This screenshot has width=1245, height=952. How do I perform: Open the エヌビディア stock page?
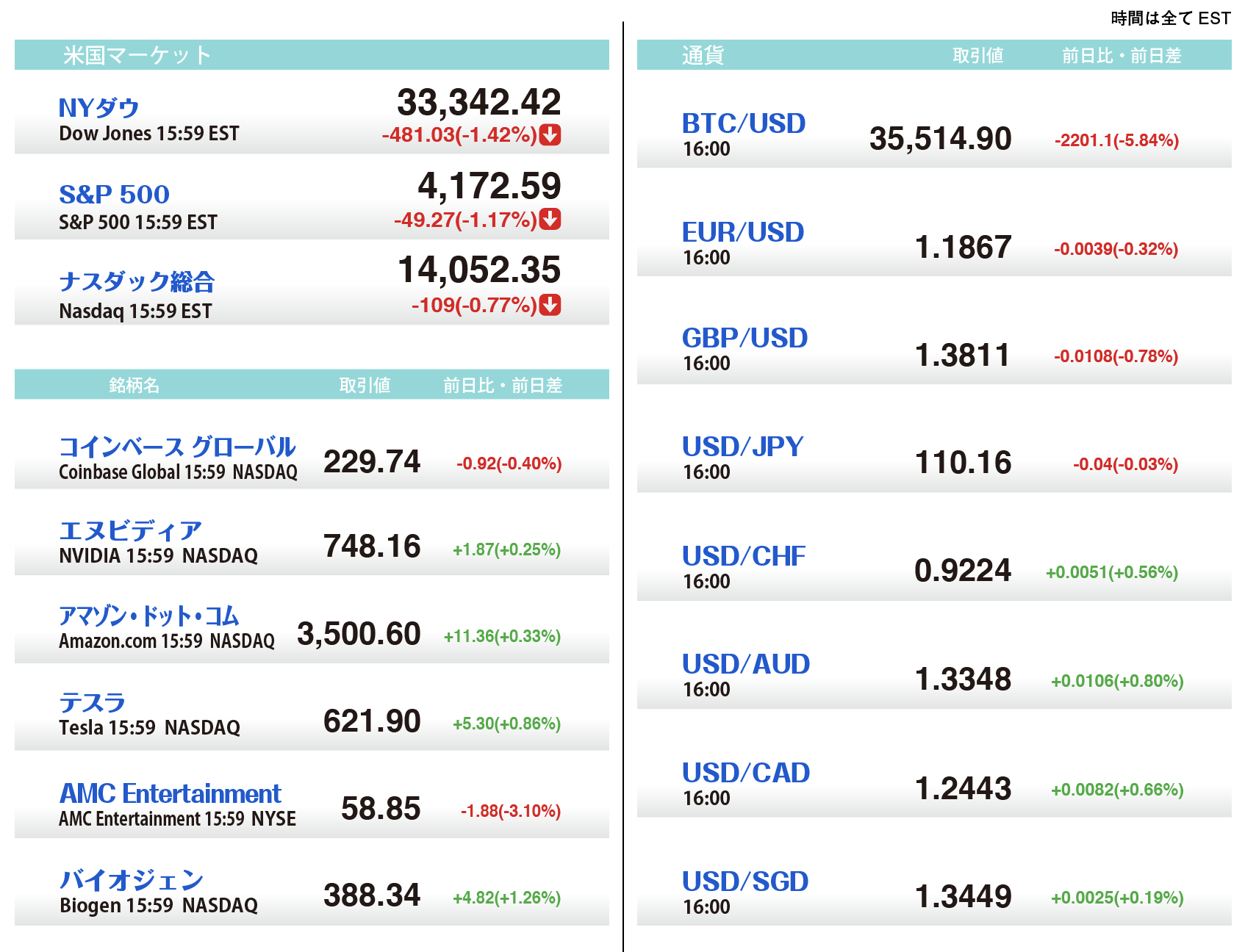[x=130, y=530]
